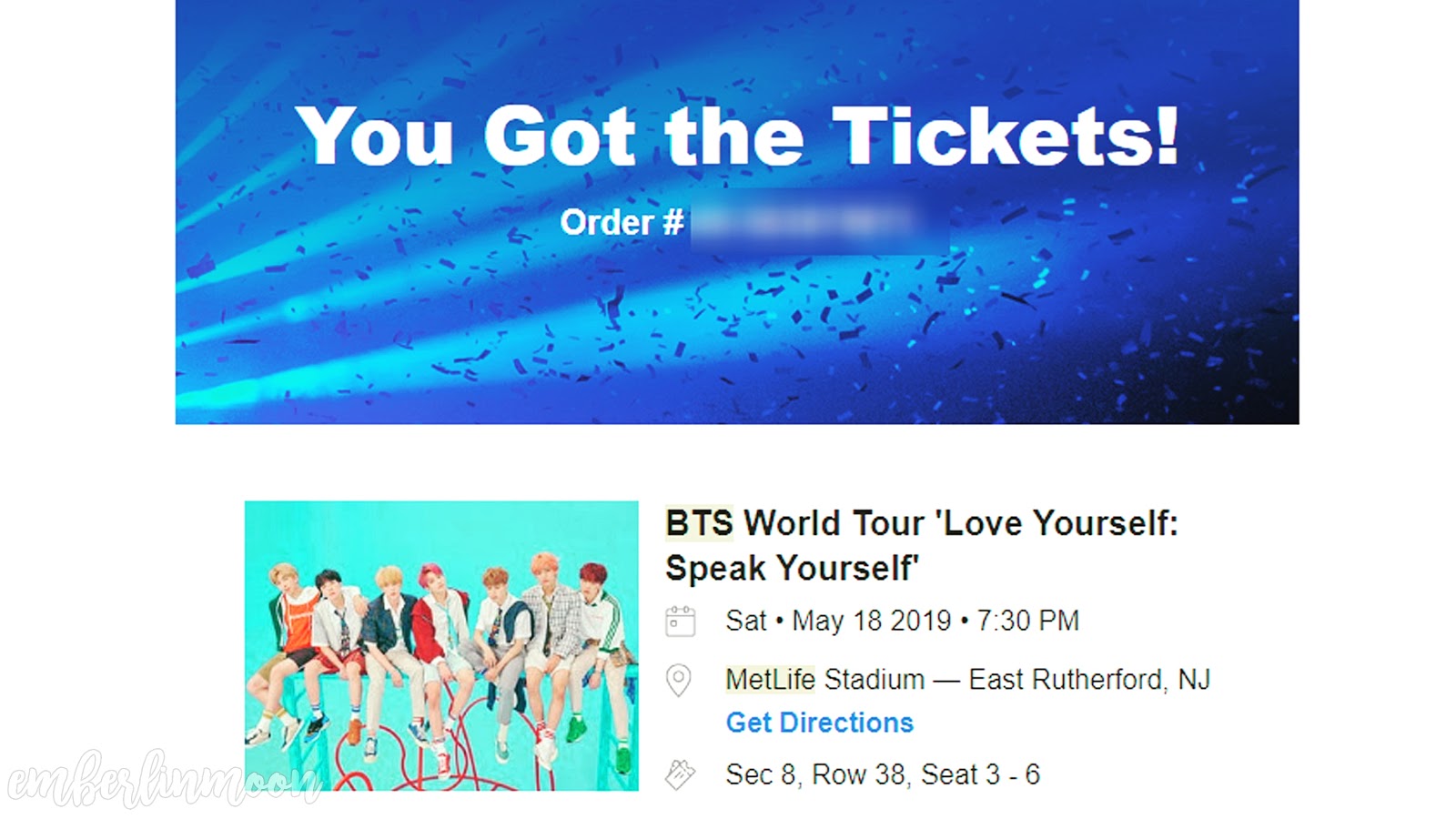
Task: Click the BTS World Tour event title
Action: tap(922, 545)
